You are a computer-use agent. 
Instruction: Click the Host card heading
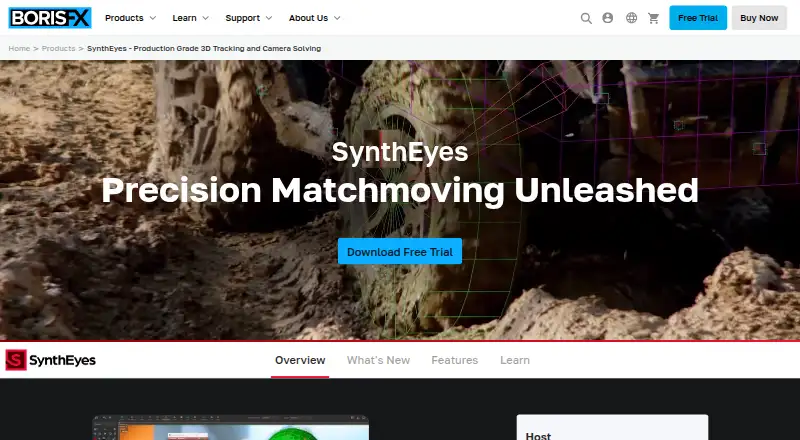[x=538, y=436]
